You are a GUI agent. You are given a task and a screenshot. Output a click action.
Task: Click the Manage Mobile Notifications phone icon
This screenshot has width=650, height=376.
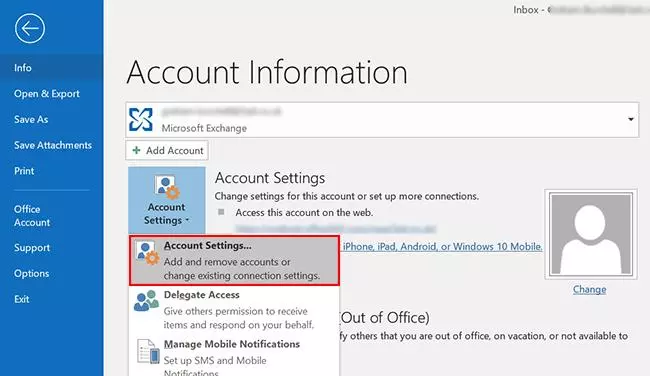(x=148, y=351)
